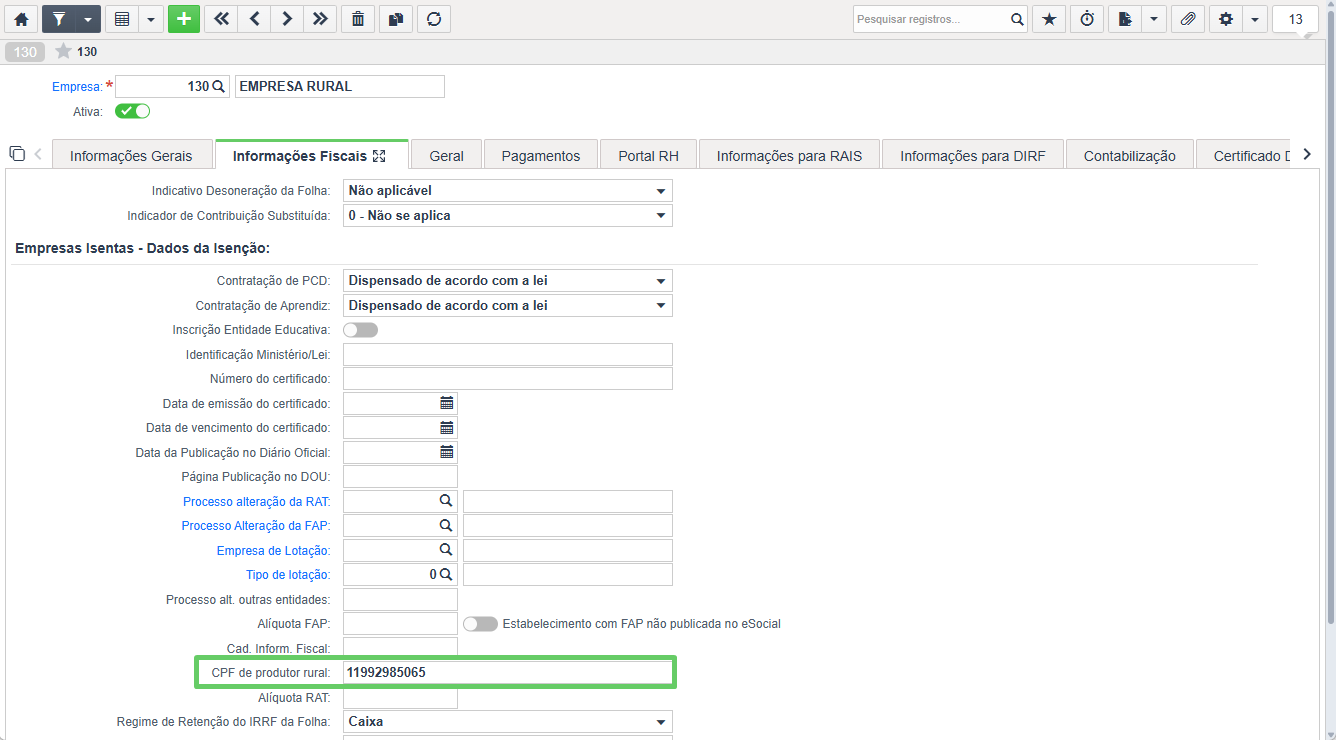Image resolution: width=1336 pixels, height=740 pixels.
Task: Switch to the Geral tab
Action: tap(446, 156)
